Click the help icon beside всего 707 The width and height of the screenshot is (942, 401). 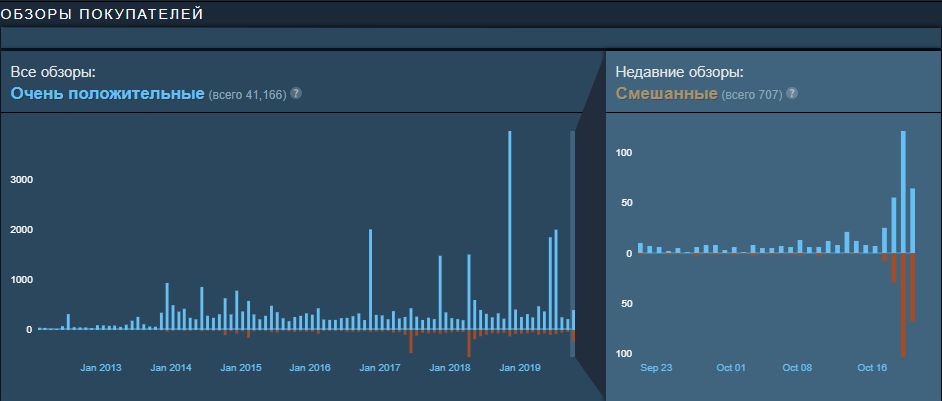tap(792, 94)
